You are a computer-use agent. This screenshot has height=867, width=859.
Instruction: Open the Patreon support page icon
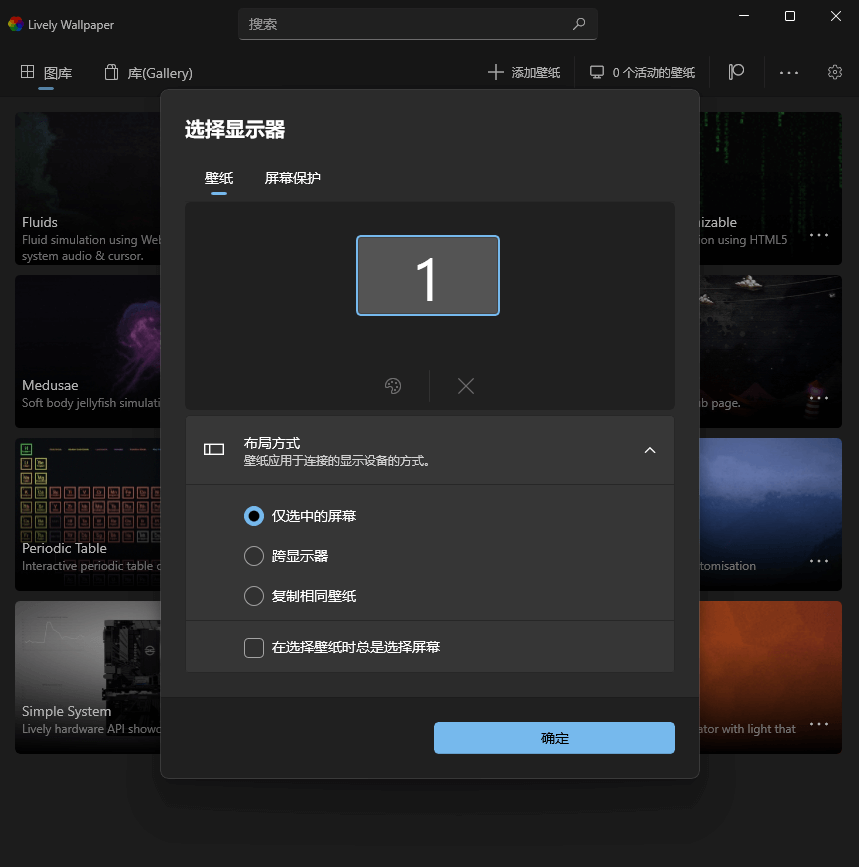click(x=736, y=72)
